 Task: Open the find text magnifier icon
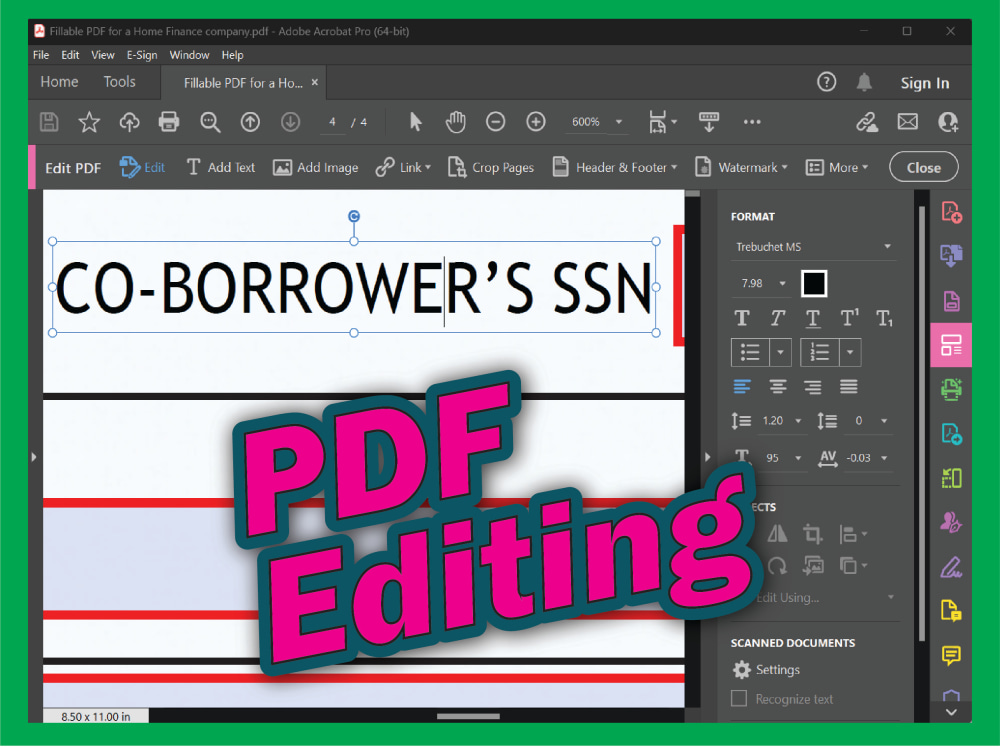tap(210, 122)
